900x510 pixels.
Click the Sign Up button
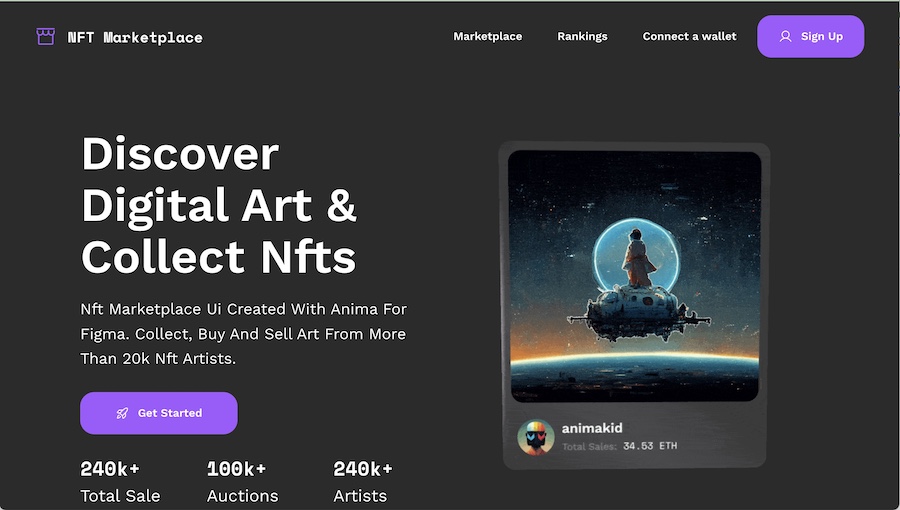click(x=810, y=36)
